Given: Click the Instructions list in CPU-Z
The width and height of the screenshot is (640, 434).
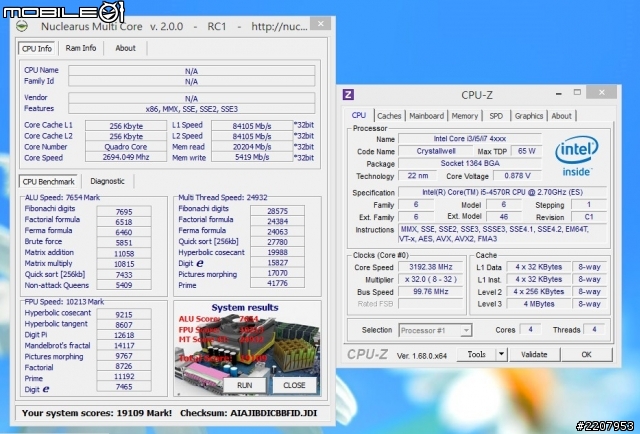Looking at the screenshot, I should click(502, 234).
